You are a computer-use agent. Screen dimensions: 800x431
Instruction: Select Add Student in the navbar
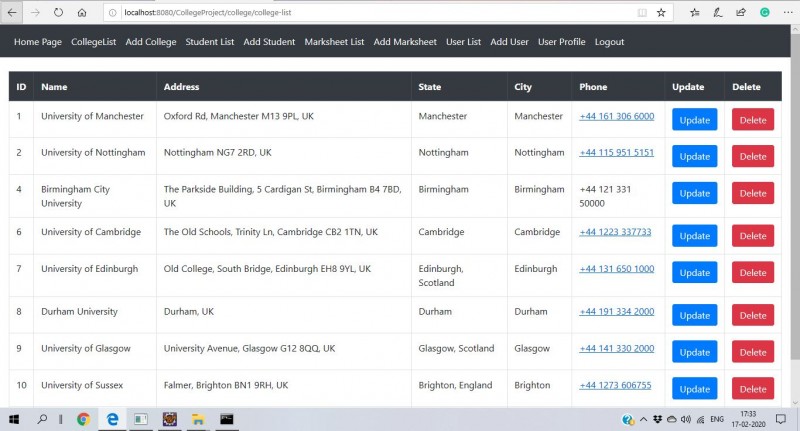pos(269,42)
